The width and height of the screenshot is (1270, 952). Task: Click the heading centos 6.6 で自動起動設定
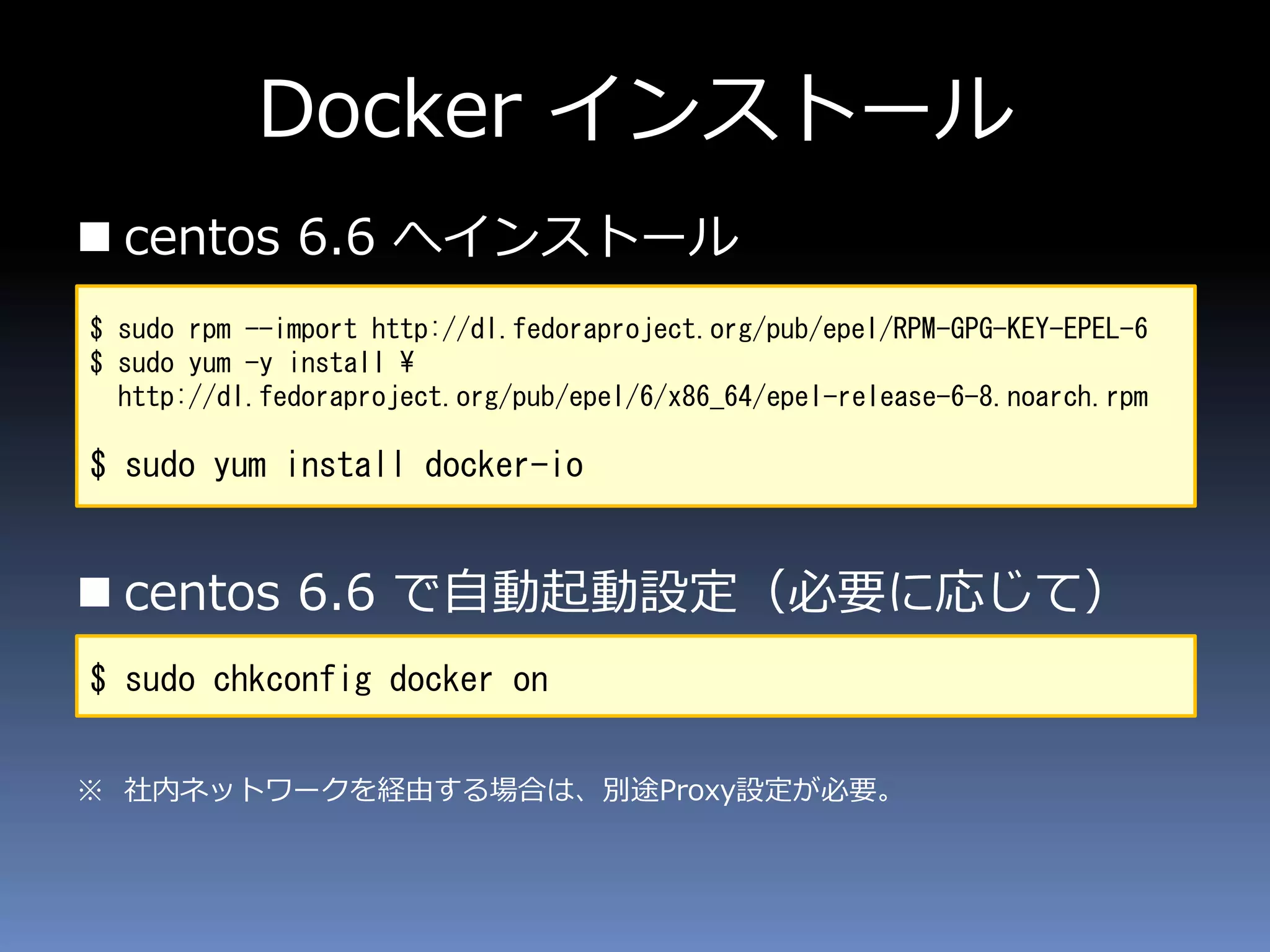431,592
